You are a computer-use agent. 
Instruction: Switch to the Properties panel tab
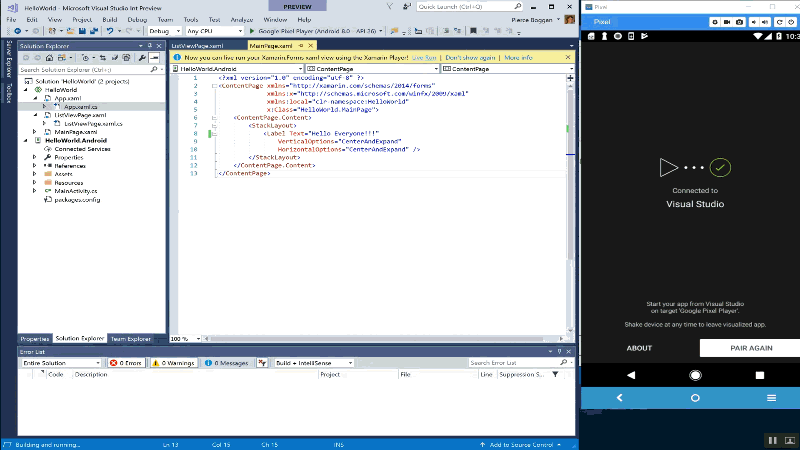pyautogui.click(x=35, y=339)
